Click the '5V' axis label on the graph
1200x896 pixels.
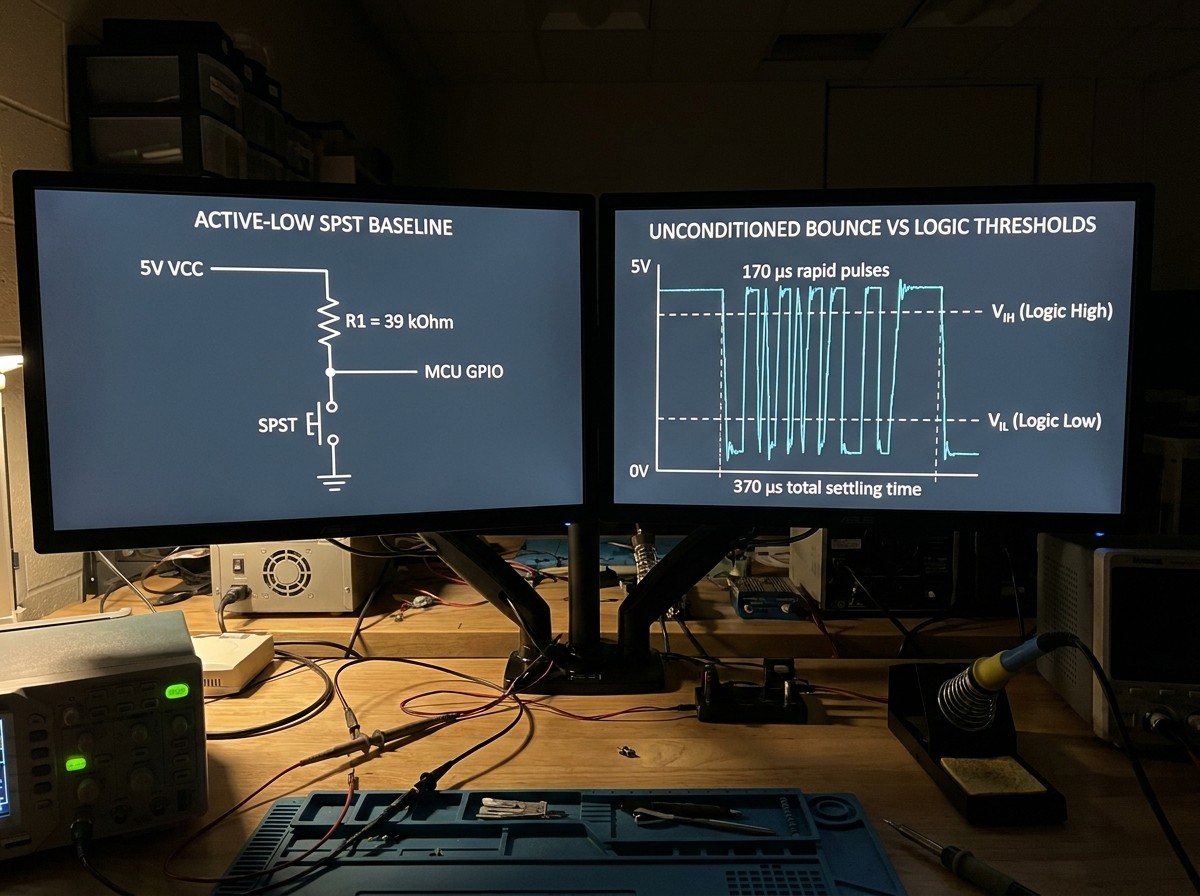coord(640,267)
